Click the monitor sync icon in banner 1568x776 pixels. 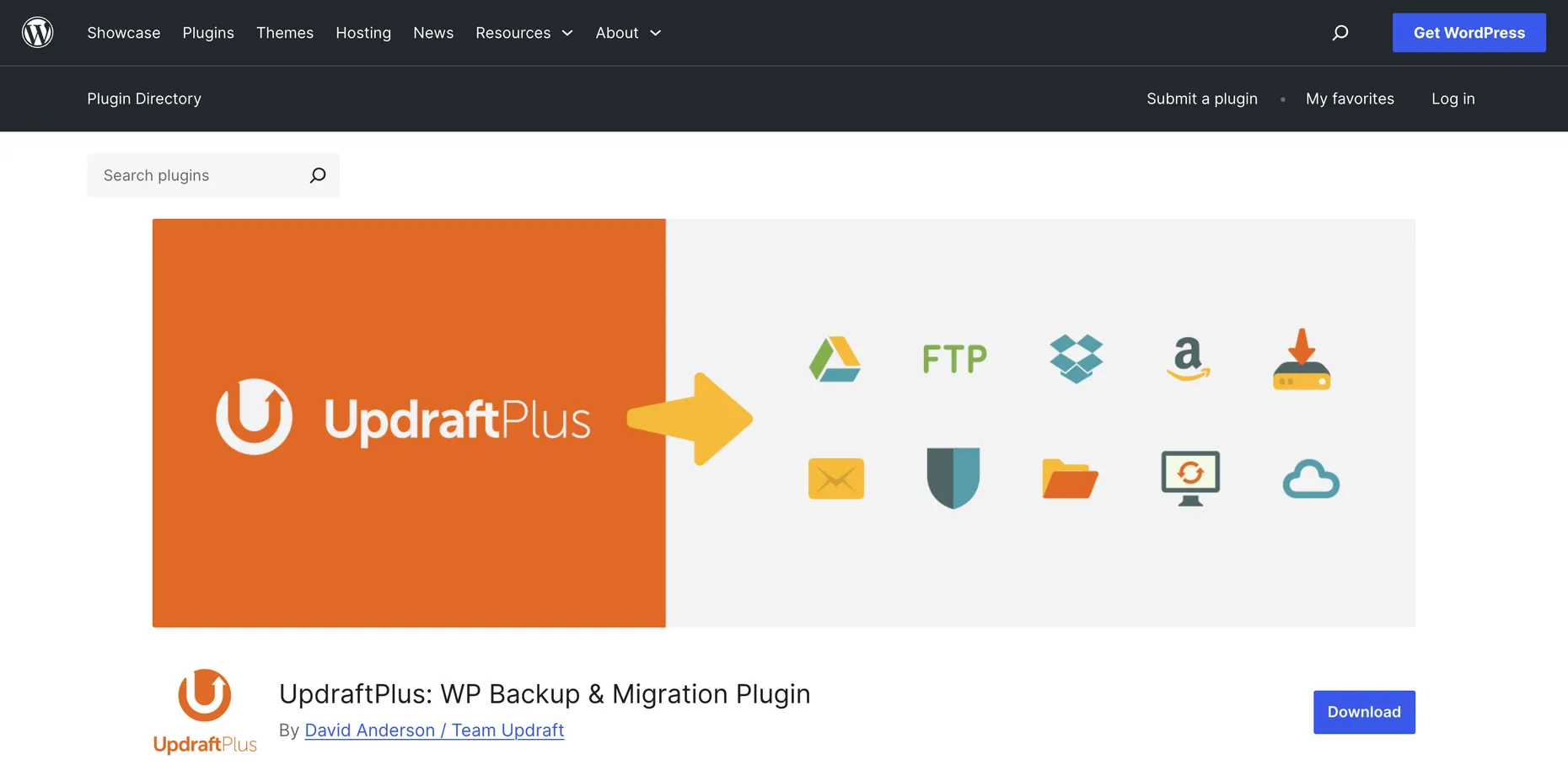click(1190, 479)
